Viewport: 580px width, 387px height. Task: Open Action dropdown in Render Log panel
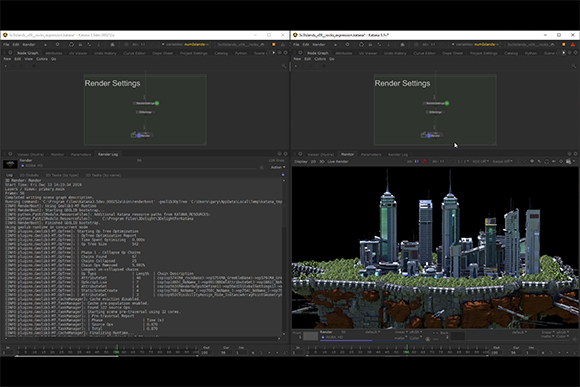[278, 168]
